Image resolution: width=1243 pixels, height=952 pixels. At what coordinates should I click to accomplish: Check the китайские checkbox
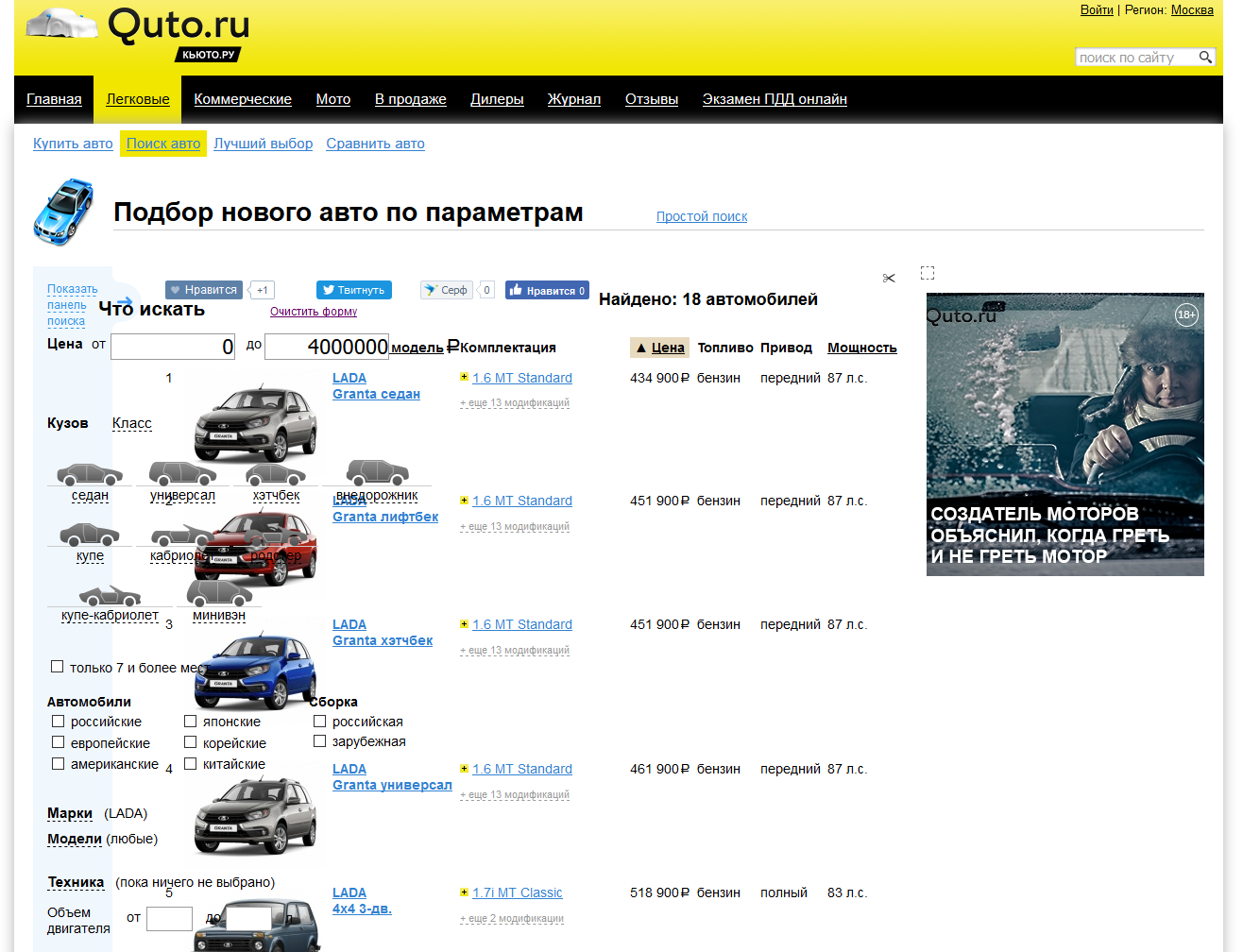[190, 763]
